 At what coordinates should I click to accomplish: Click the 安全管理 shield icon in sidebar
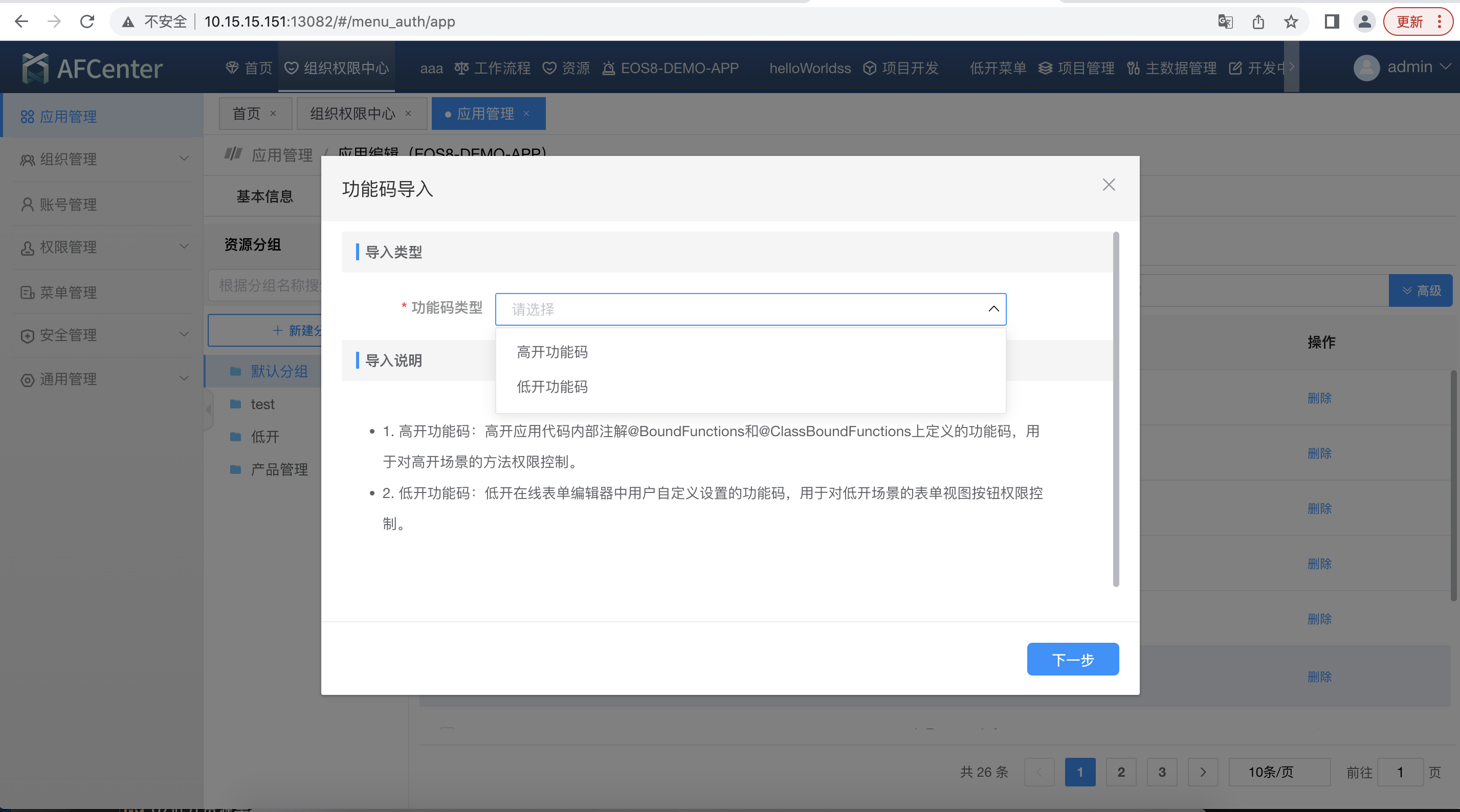[27, 335]
